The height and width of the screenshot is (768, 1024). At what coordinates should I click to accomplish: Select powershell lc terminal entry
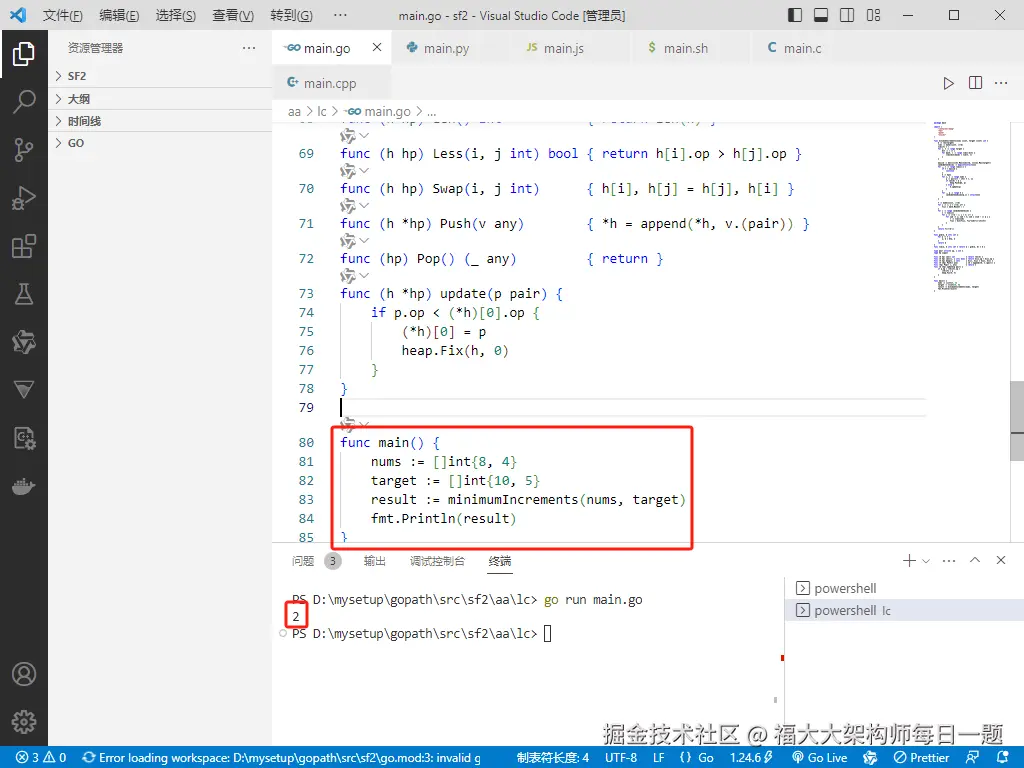coord(904,610)
